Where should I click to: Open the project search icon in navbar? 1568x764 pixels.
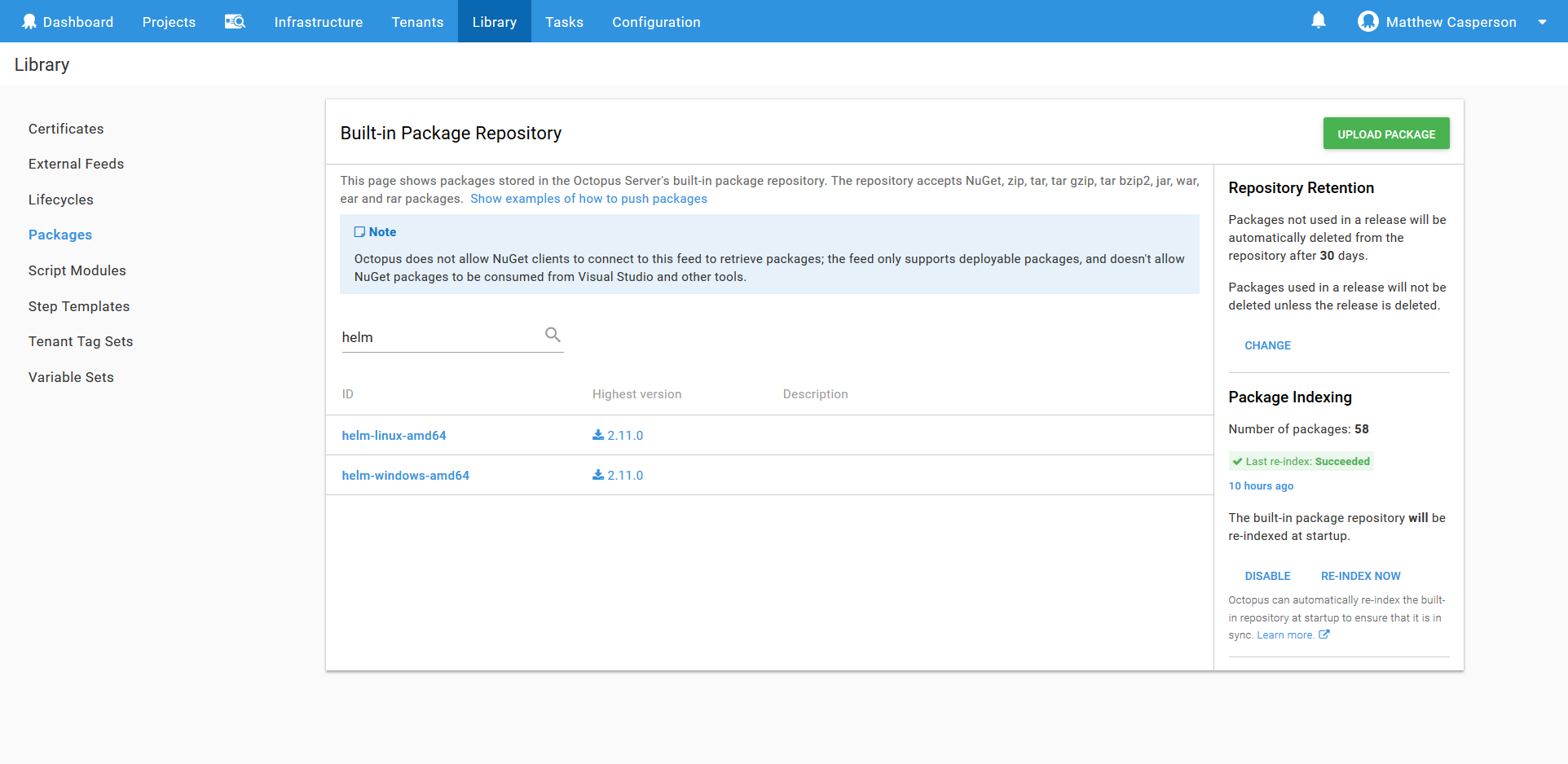[235, 22]
